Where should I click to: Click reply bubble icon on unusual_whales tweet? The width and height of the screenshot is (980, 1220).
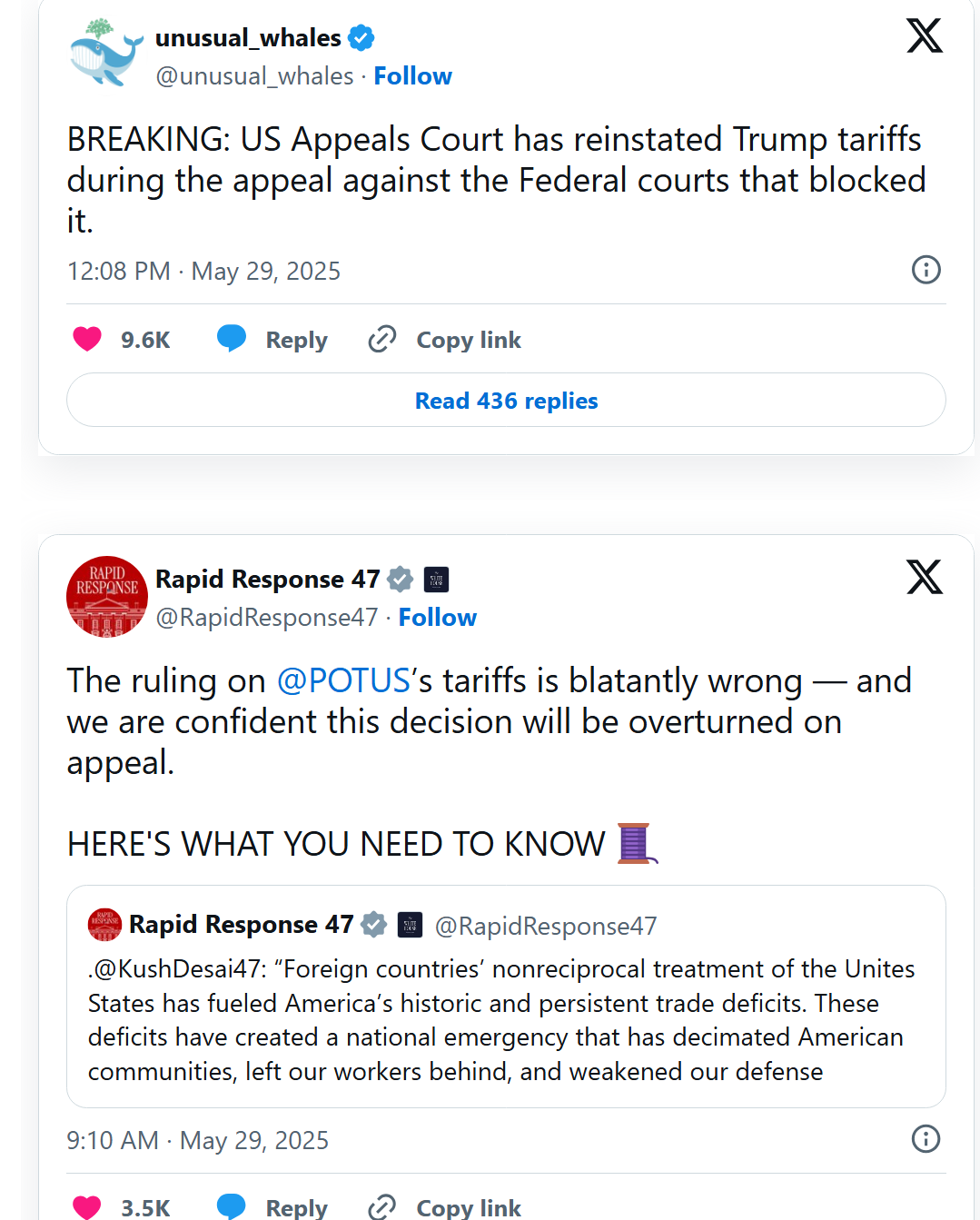pyautogui.click(x=232, y=338)
